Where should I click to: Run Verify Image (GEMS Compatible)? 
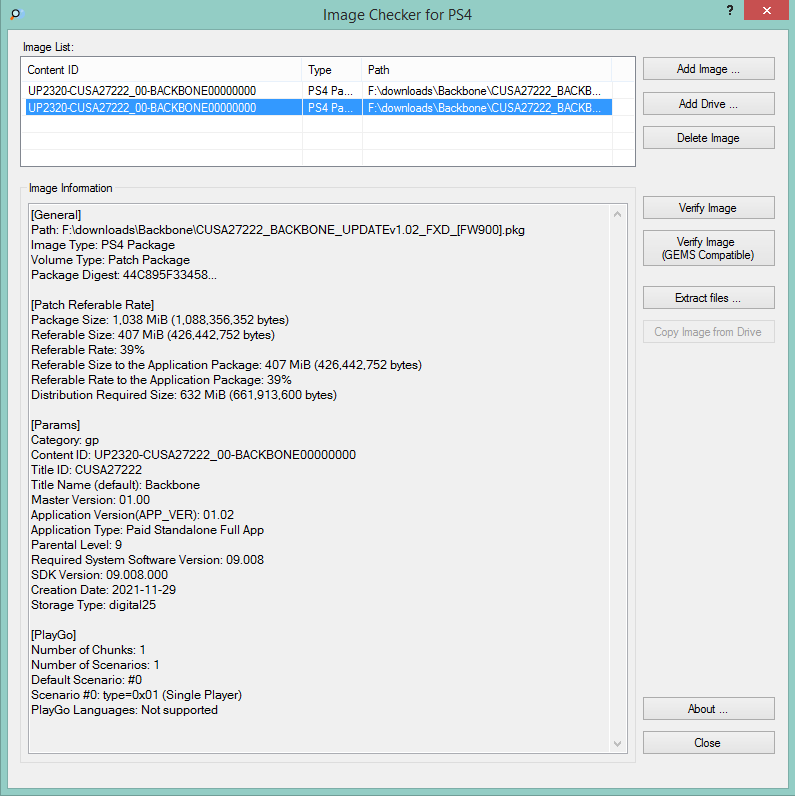pos(708,248)
